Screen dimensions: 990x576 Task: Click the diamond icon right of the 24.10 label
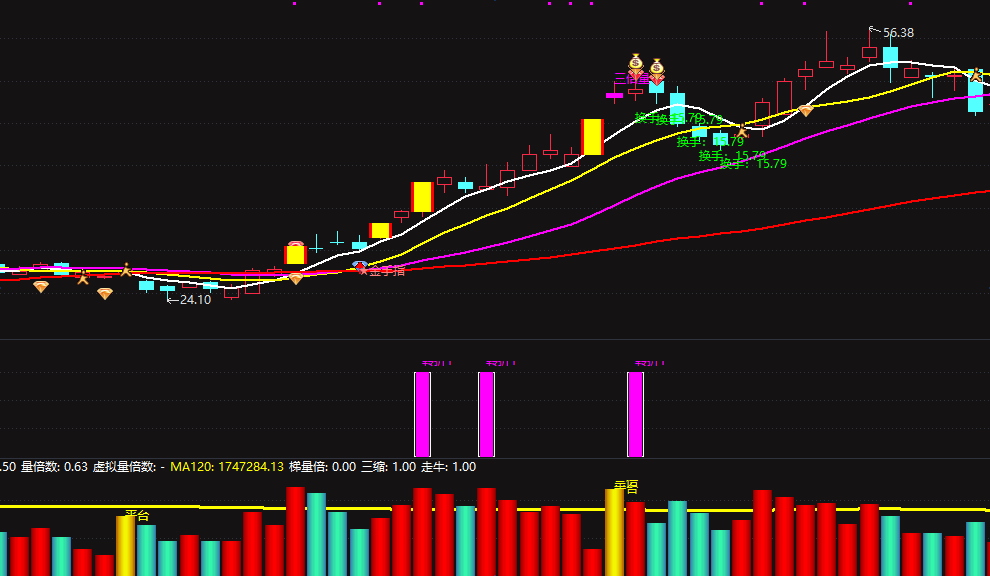(x=295, y=279)
